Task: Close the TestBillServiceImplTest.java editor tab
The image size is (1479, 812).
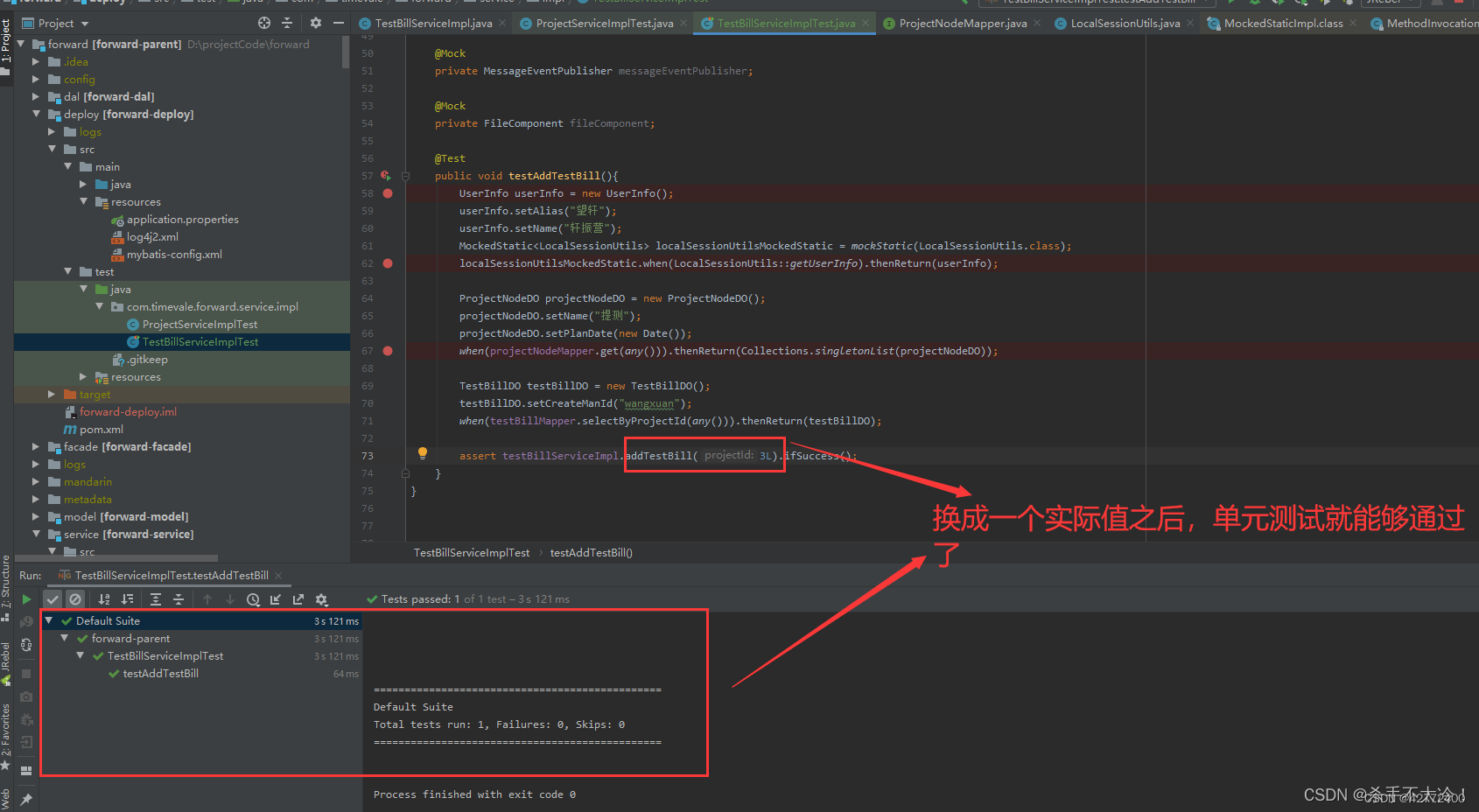Action: [866, 23]
